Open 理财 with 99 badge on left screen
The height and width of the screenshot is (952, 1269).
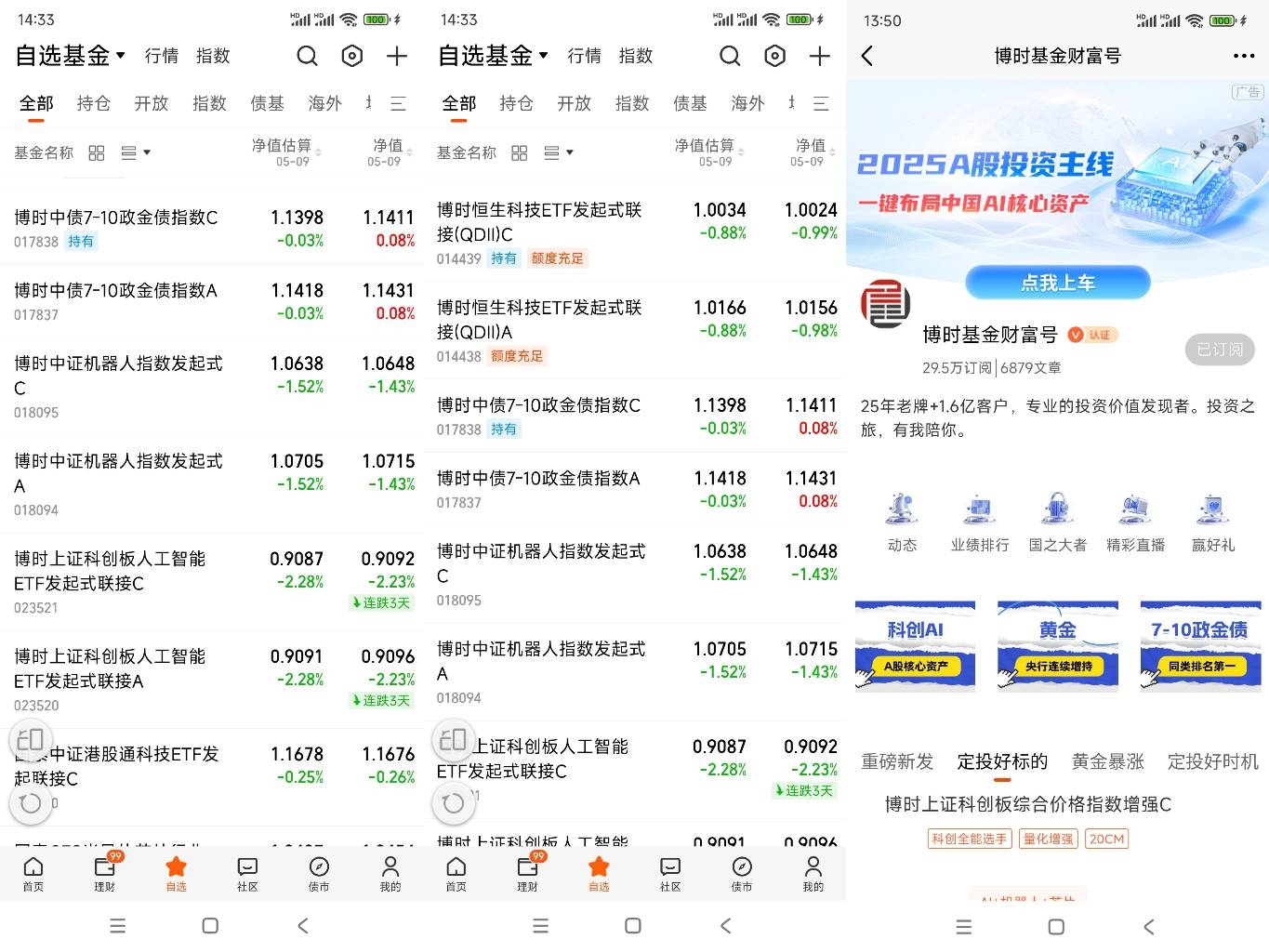105,874
